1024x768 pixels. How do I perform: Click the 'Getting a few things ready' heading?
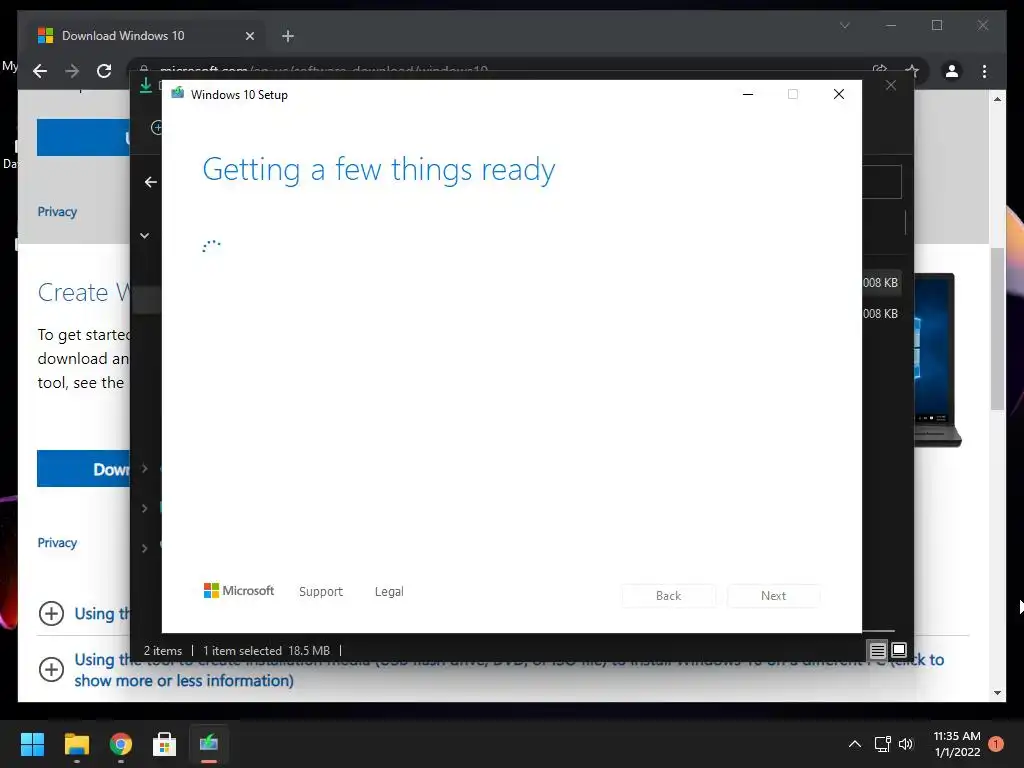click(x=379, y=170)
